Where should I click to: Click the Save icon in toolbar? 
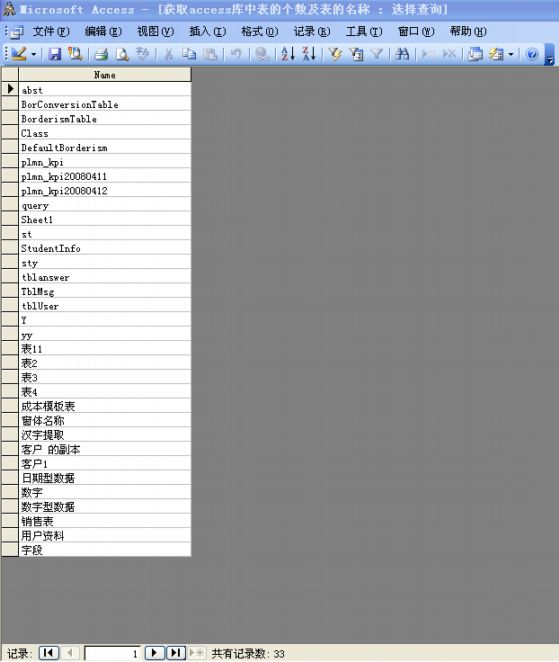[55, 54]
